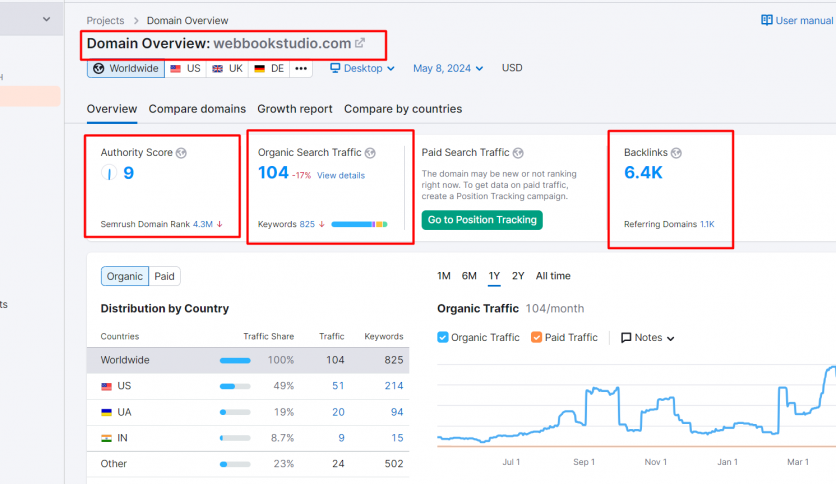Switch to Overview tab
This screenshot has height=484, width=836.
pyautogui.click(x=112, y=109)
